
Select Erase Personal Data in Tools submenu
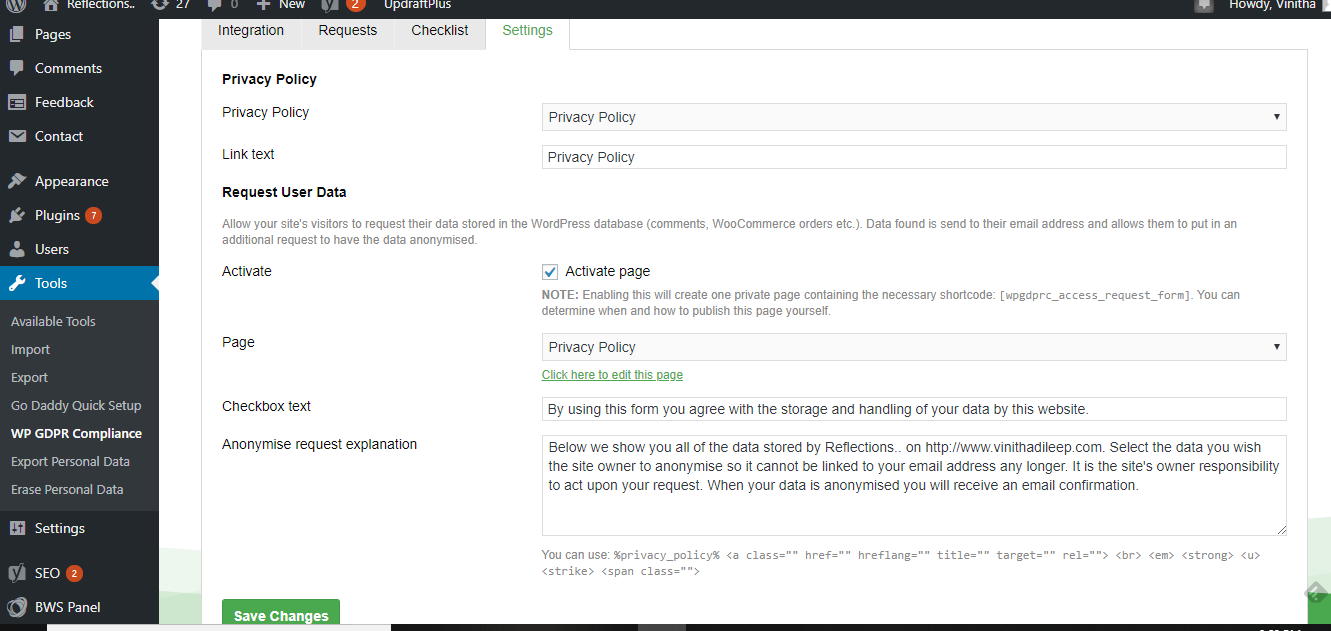point(67,489)
